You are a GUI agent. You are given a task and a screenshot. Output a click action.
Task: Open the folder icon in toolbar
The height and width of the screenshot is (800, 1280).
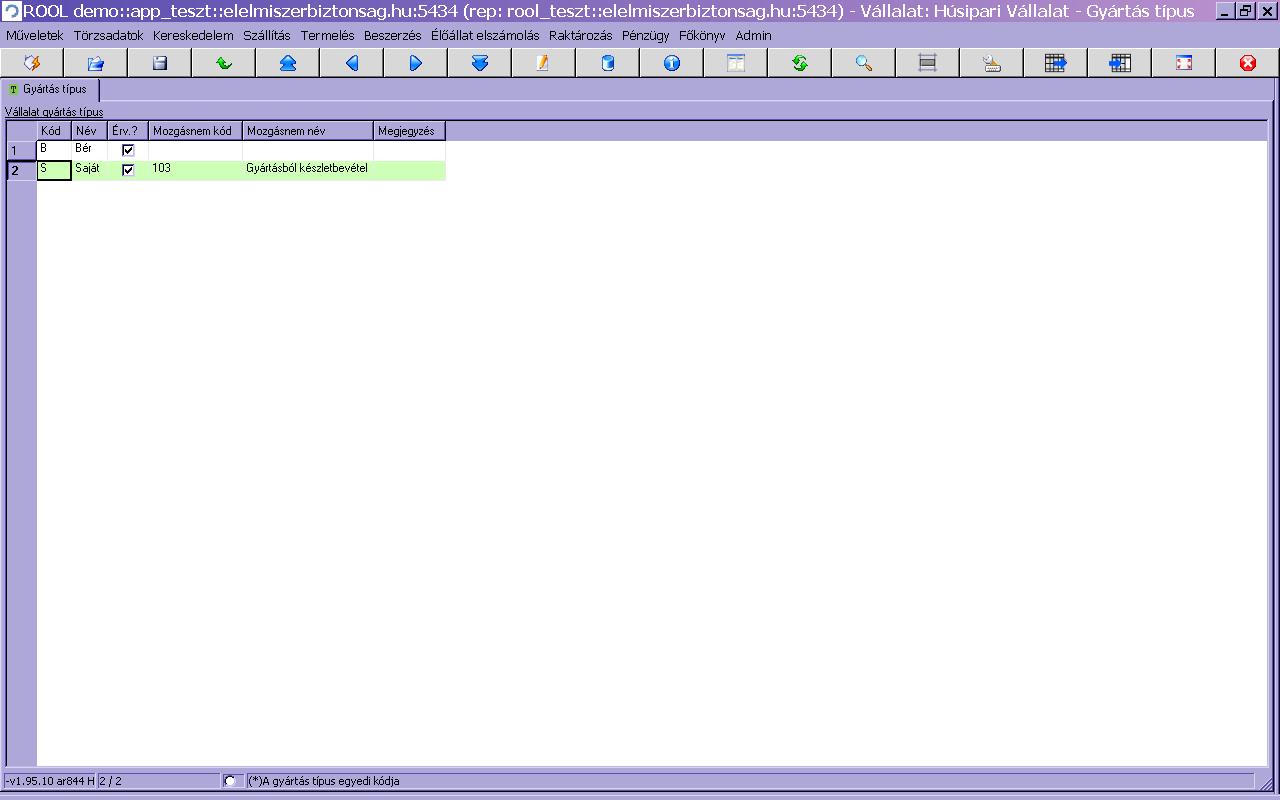96,63
